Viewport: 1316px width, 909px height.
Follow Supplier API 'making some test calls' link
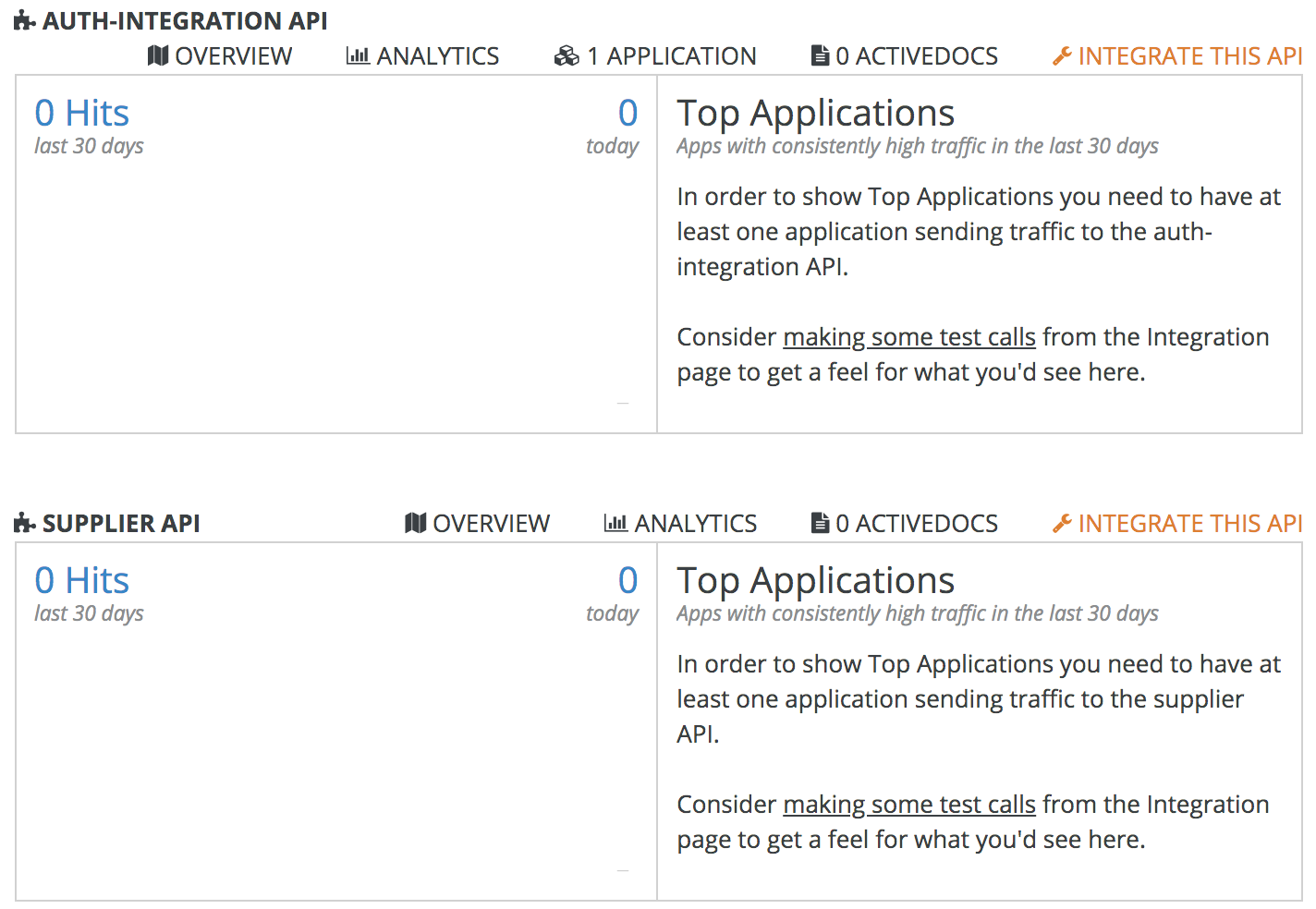coord(908,805)
